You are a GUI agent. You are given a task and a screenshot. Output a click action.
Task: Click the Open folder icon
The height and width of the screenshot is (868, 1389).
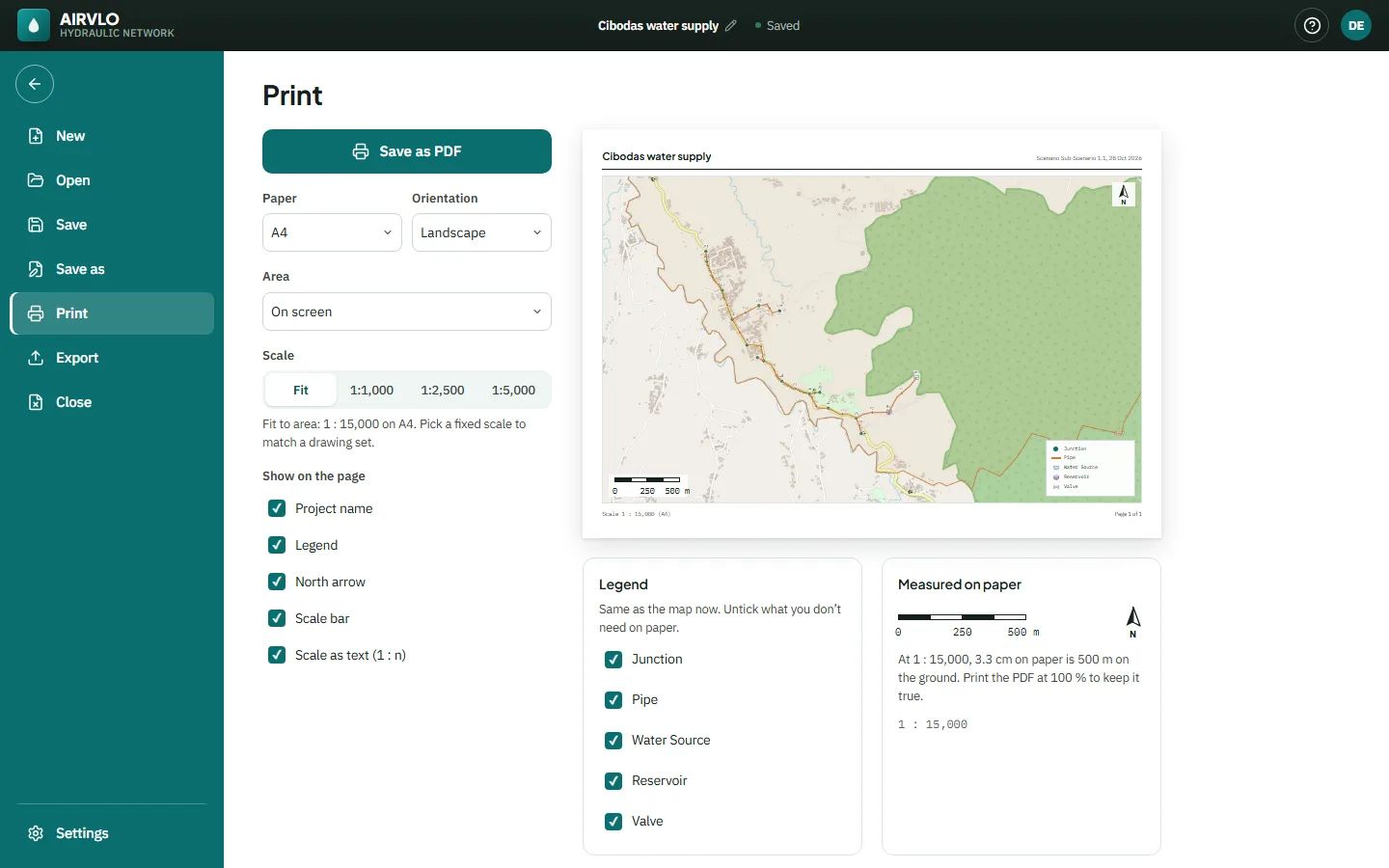pos(36,180)
